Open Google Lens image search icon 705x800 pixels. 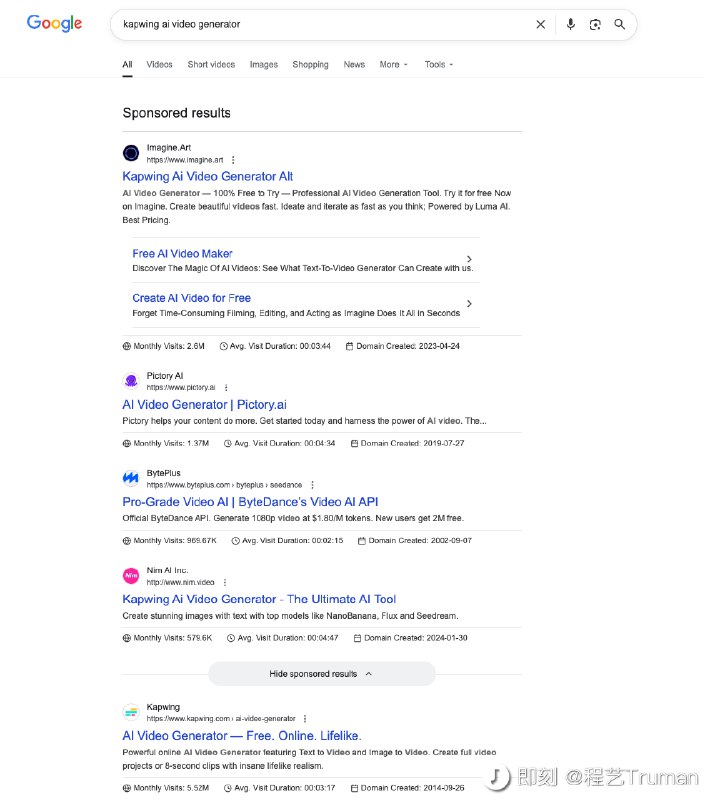coord(595,24)
